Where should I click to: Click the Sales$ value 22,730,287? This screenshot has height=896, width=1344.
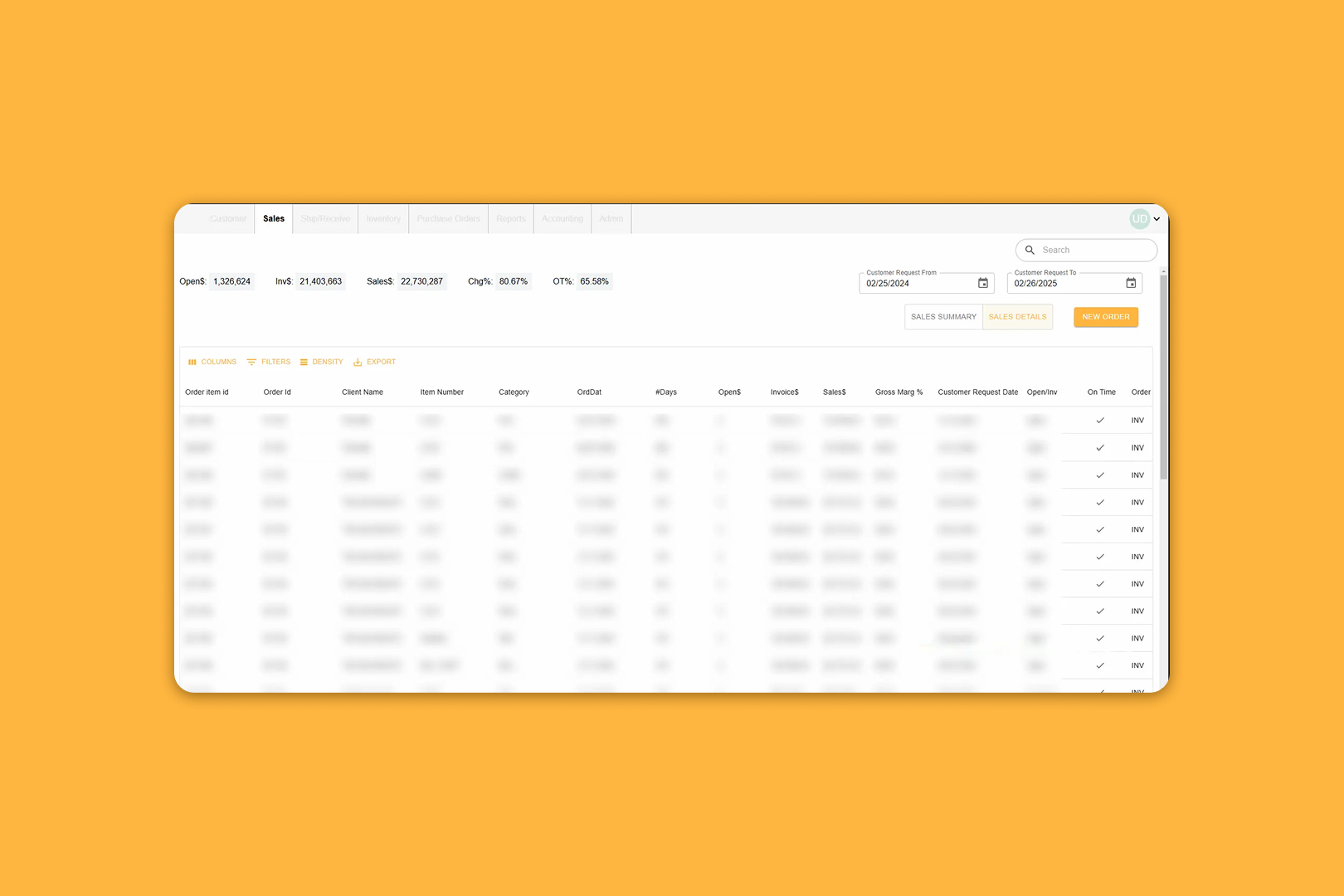(x=421, y=281)
